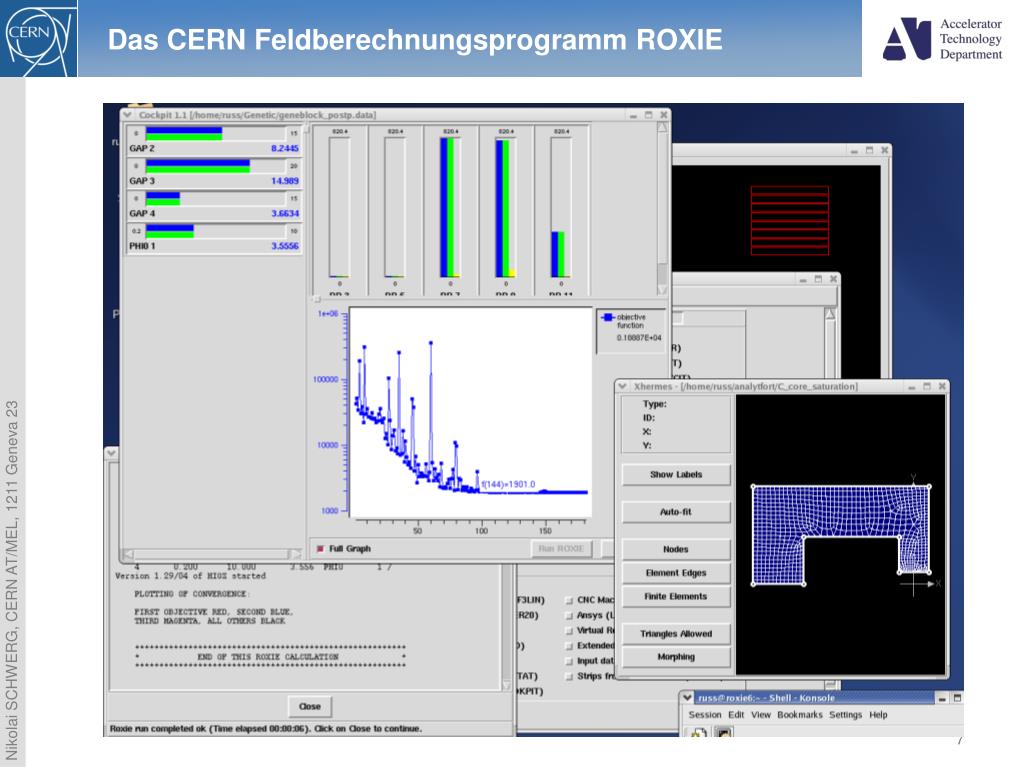Click the PHI0 1 slider bar
This screenshot has height=767, width=1023.
coord(215,231)
